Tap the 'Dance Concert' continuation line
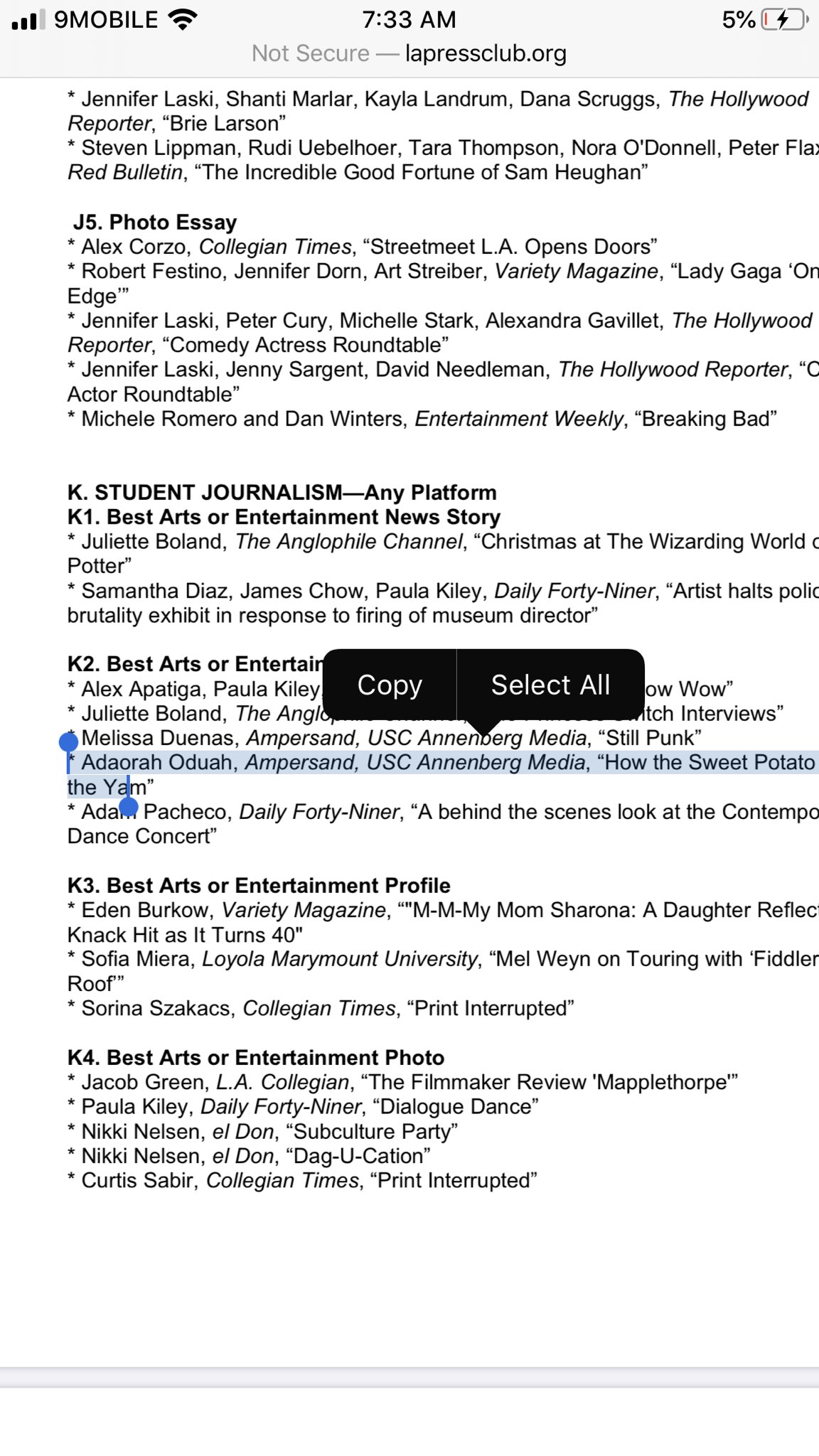 [x=142, y=836]
